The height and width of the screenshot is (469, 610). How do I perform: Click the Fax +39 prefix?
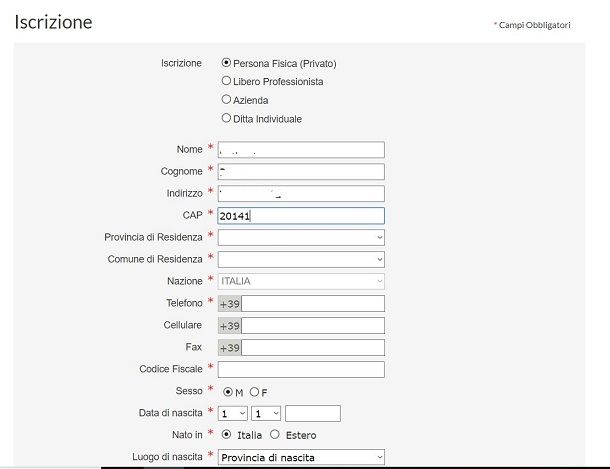pyautogui.click(x=230, y=347)
